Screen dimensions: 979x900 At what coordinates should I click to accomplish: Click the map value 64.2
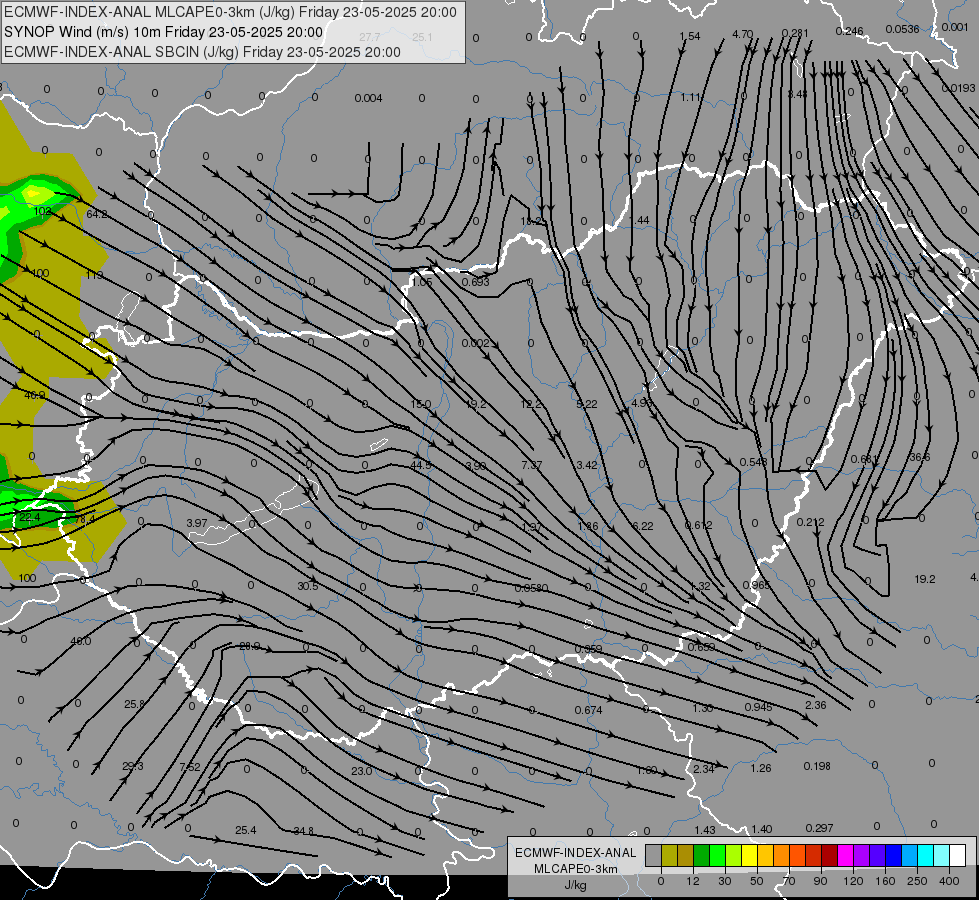tap(96, 214)
